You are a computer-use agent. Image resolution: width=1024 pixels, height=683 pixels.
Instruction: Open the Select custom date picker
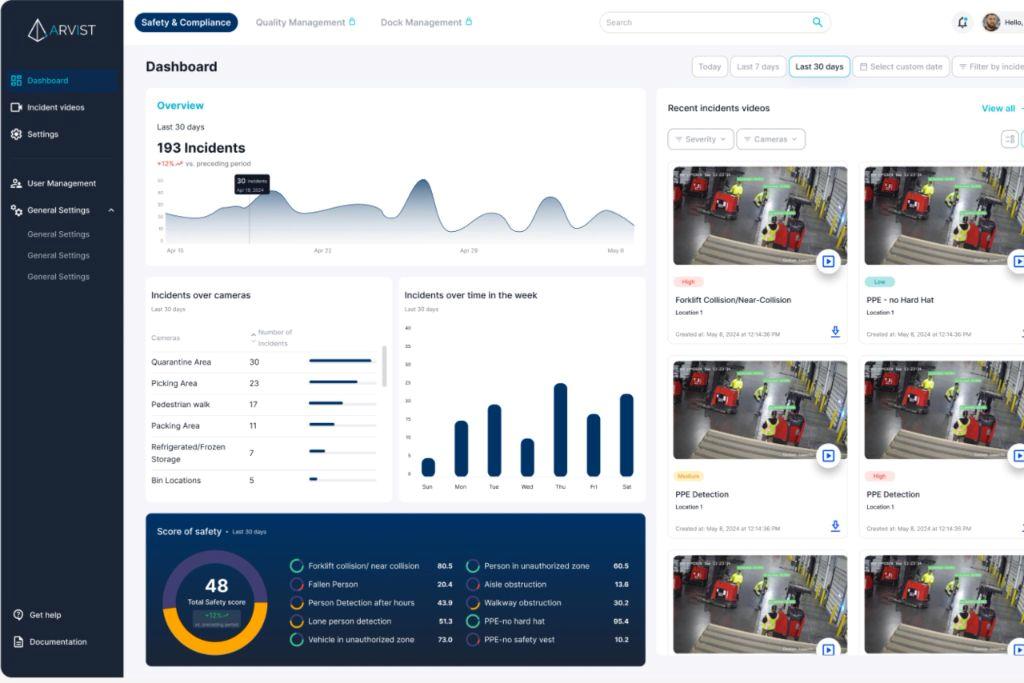click(x=901, y=67)
